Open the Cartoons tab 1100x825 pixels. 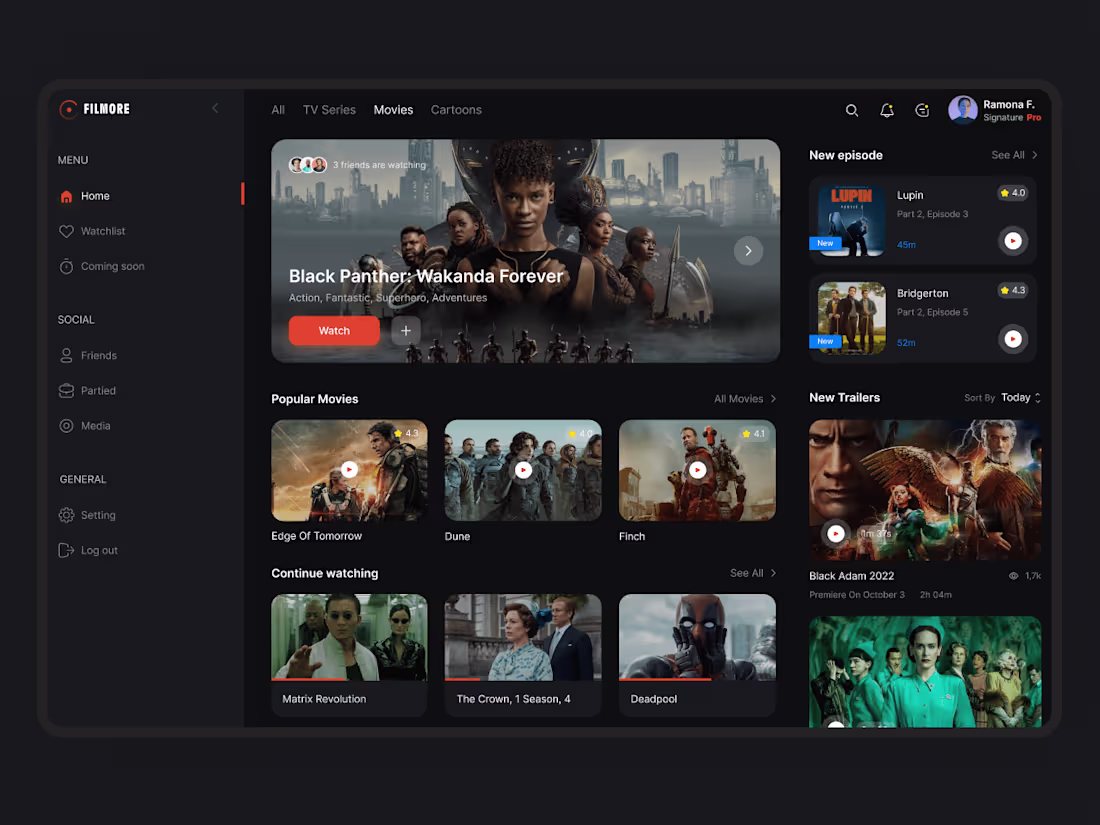(456, 110)
